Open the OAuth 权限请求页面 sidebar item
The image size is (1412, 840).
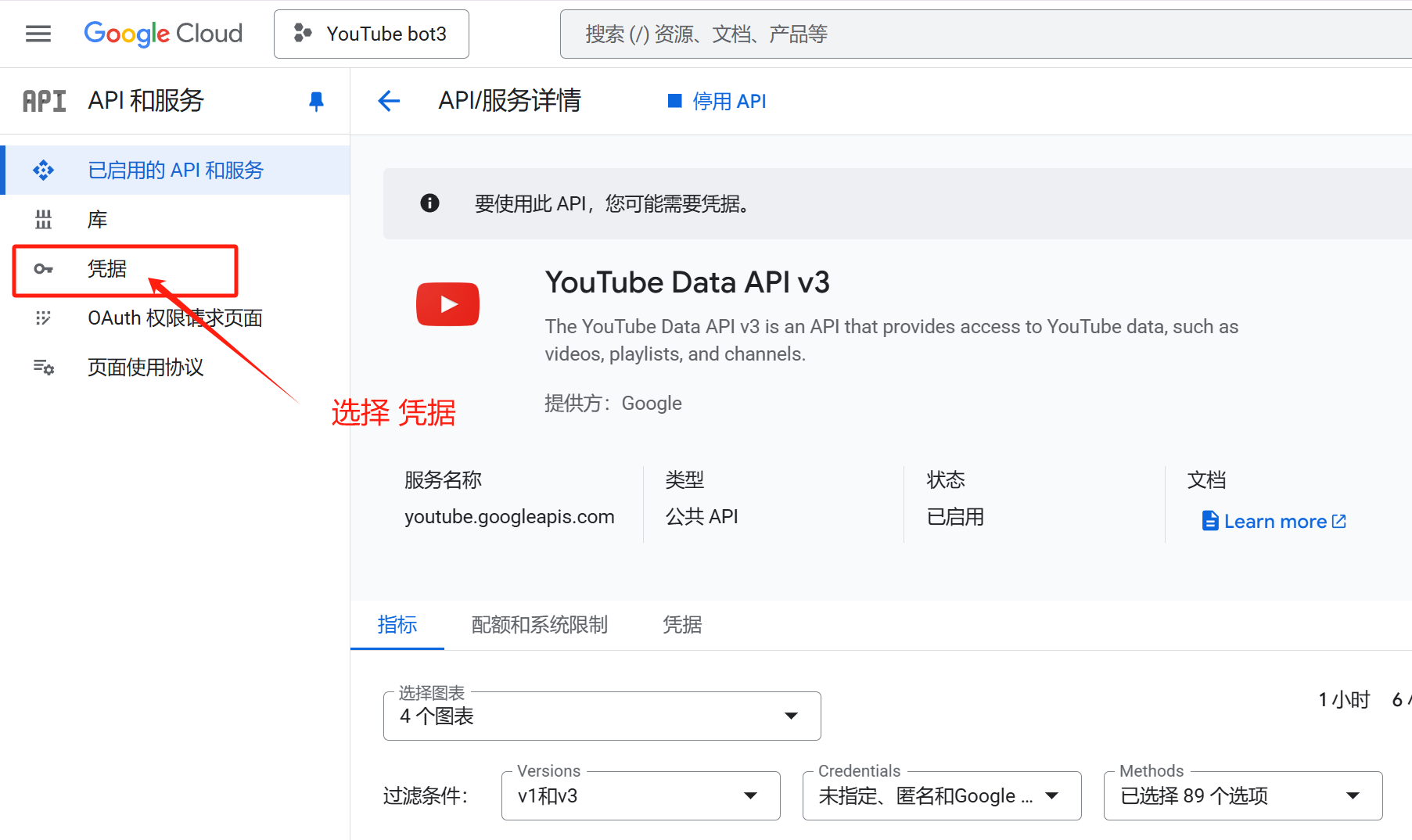[x=174, y=318]
